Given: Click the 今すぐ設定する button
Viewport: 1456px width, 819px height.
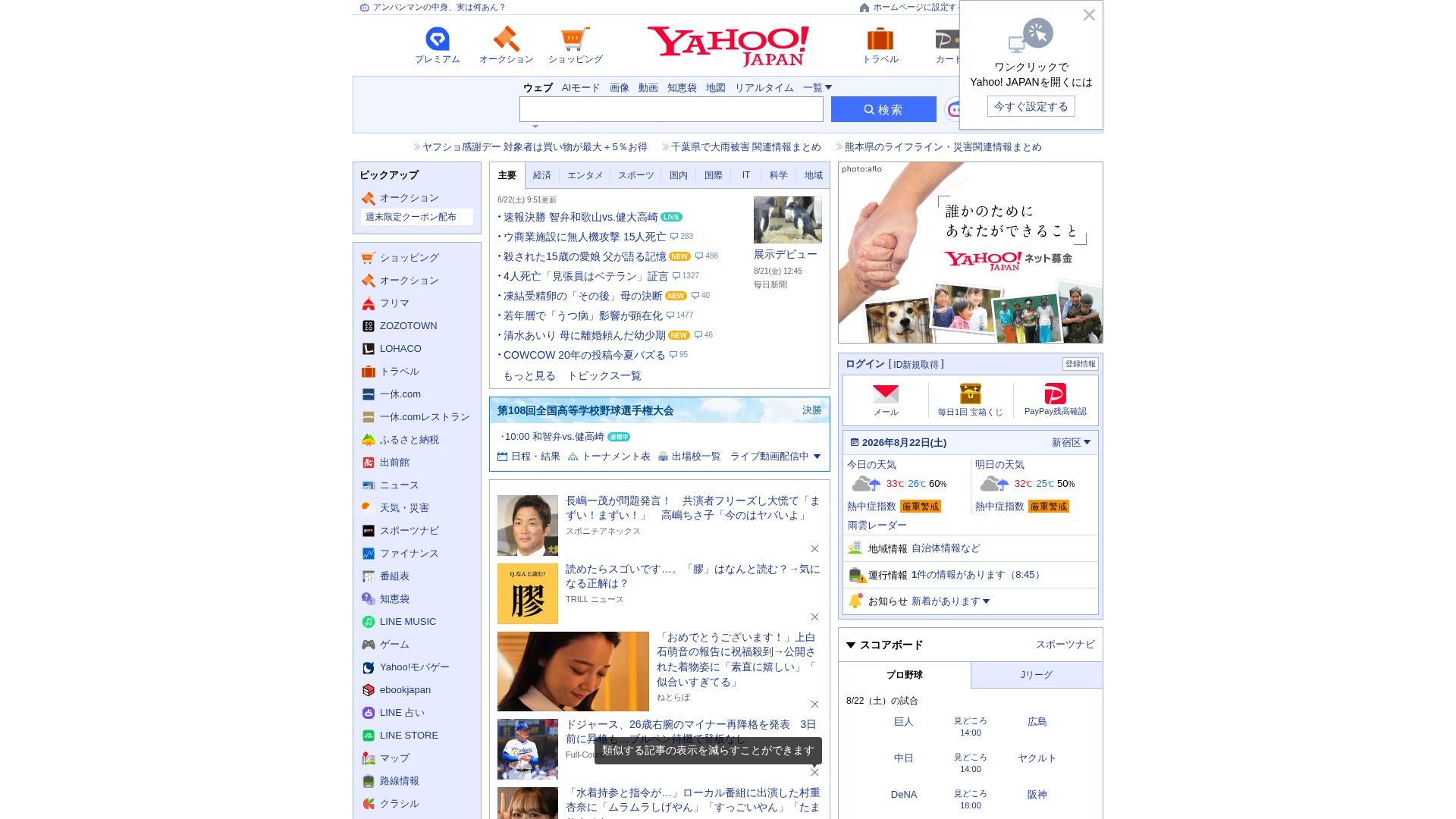Looking at the screenshot, I should pyautogui.click(x=1031, y=106).
